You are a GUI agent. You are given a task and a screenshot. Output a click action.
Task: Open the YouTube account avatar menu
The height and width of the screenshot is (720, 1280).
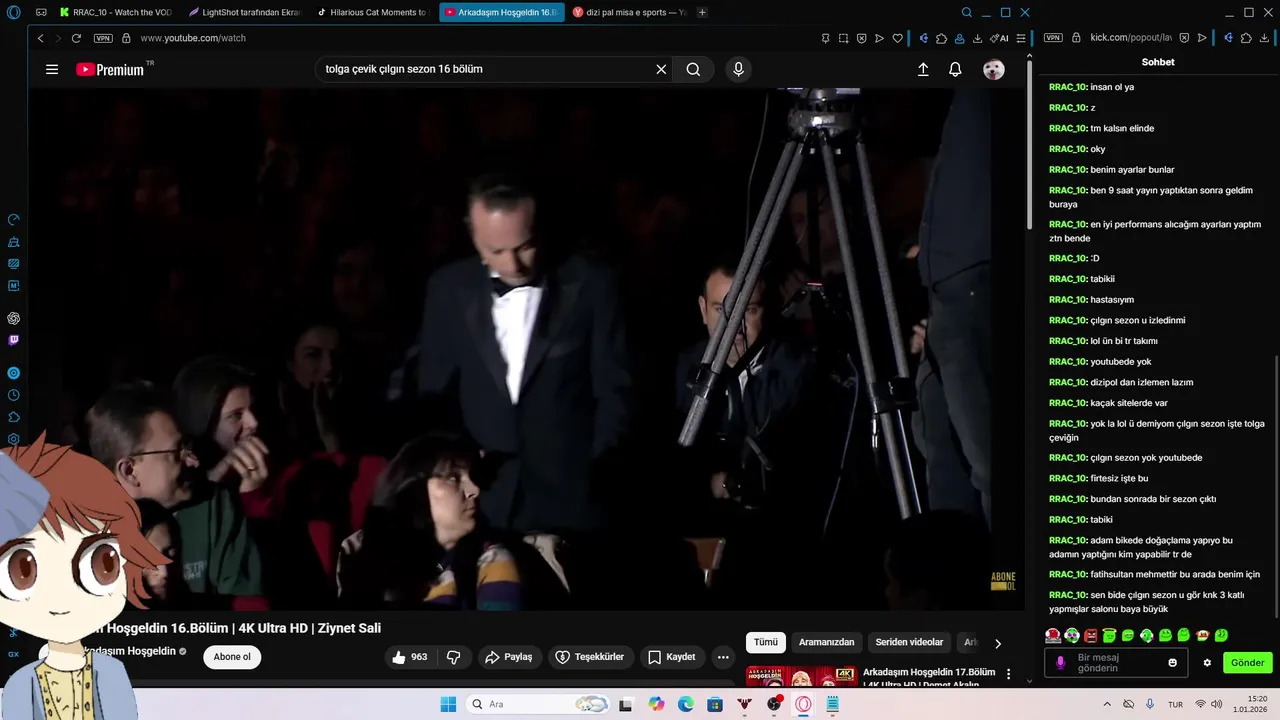point(993,69)
